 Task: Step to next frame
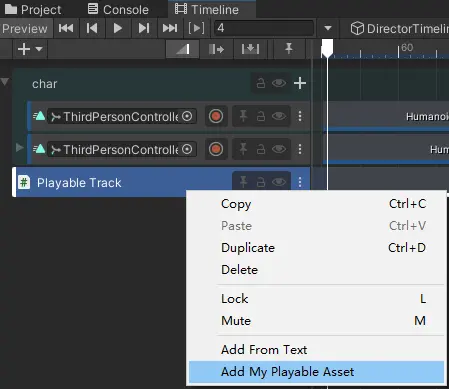(x=144, y=28)
